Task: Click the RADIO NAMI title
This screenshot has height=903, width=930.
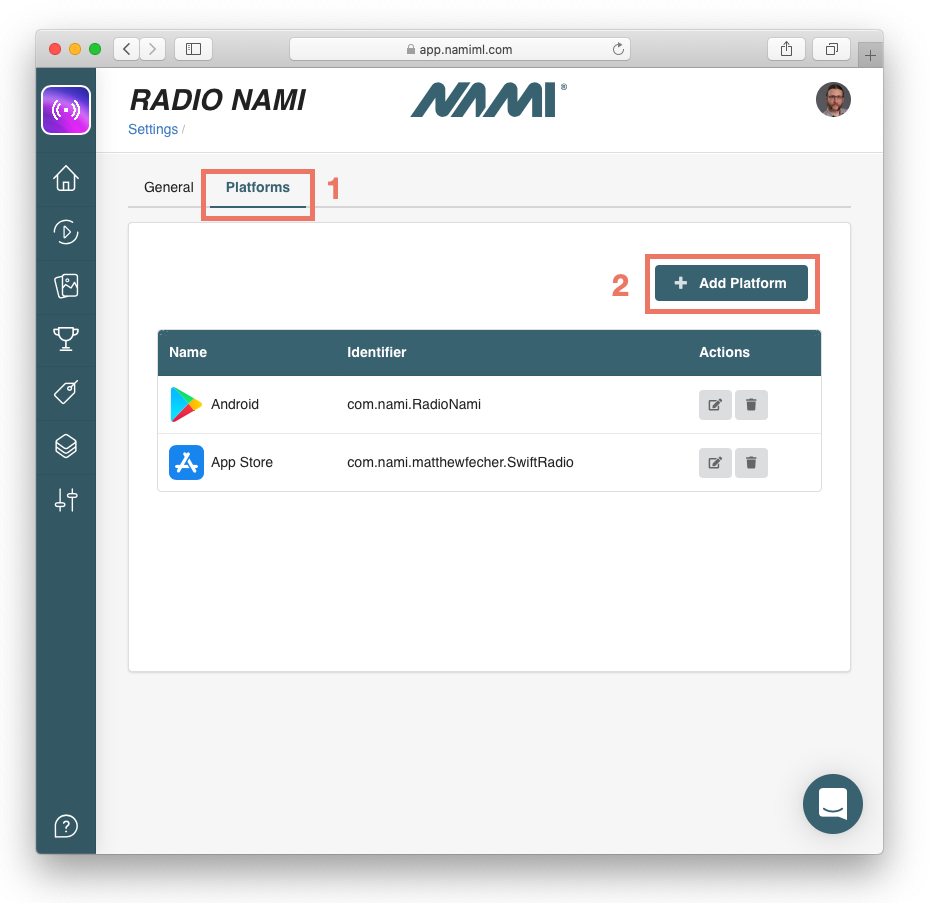Action: click(x=218, y=100)
